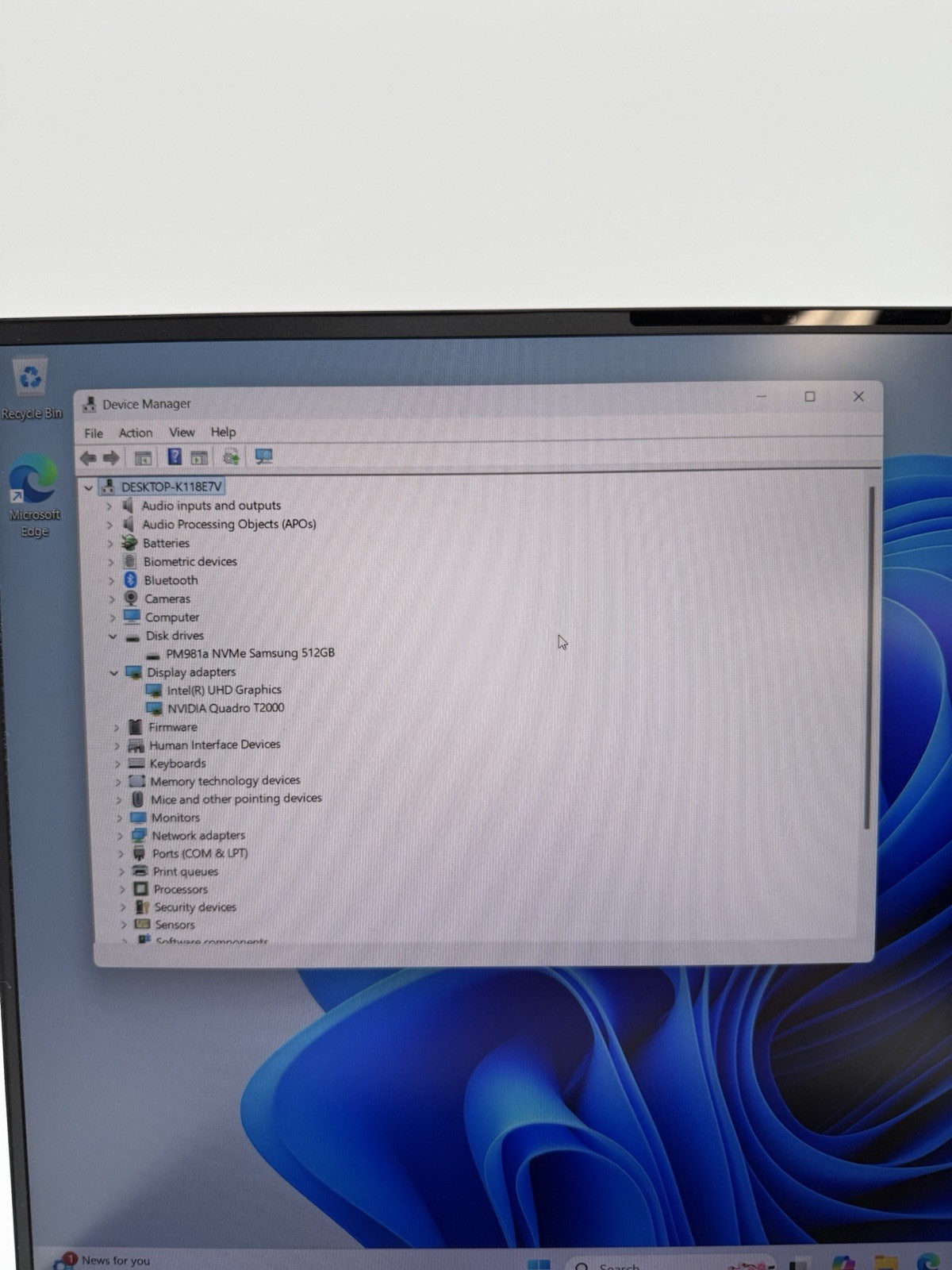This screenshot has width=952, height=1270.
Task: Click the Disk drives label
Action: pos(175,636)
